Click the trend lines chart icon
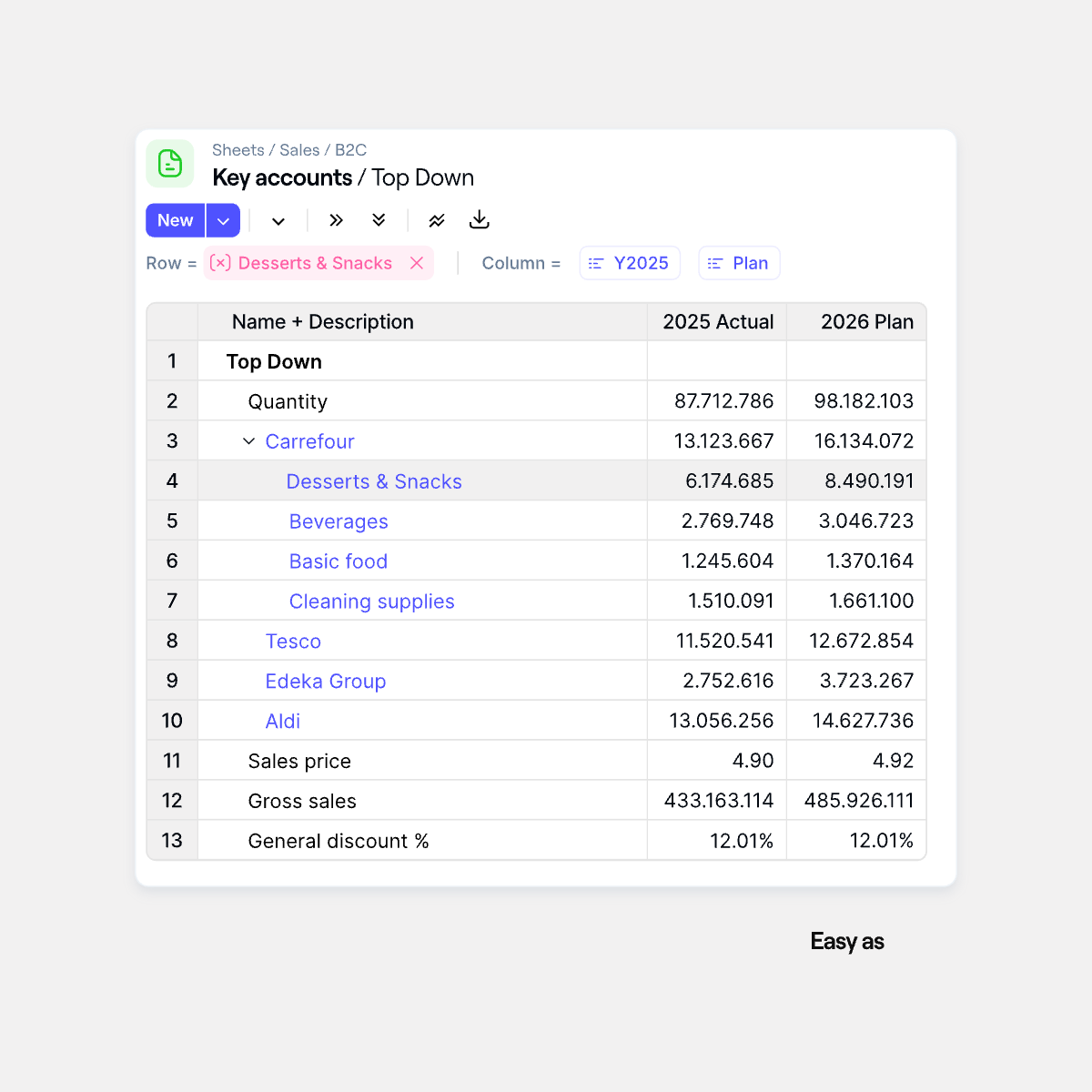Screen dimensions: 1092x1092 coord(437,220)
